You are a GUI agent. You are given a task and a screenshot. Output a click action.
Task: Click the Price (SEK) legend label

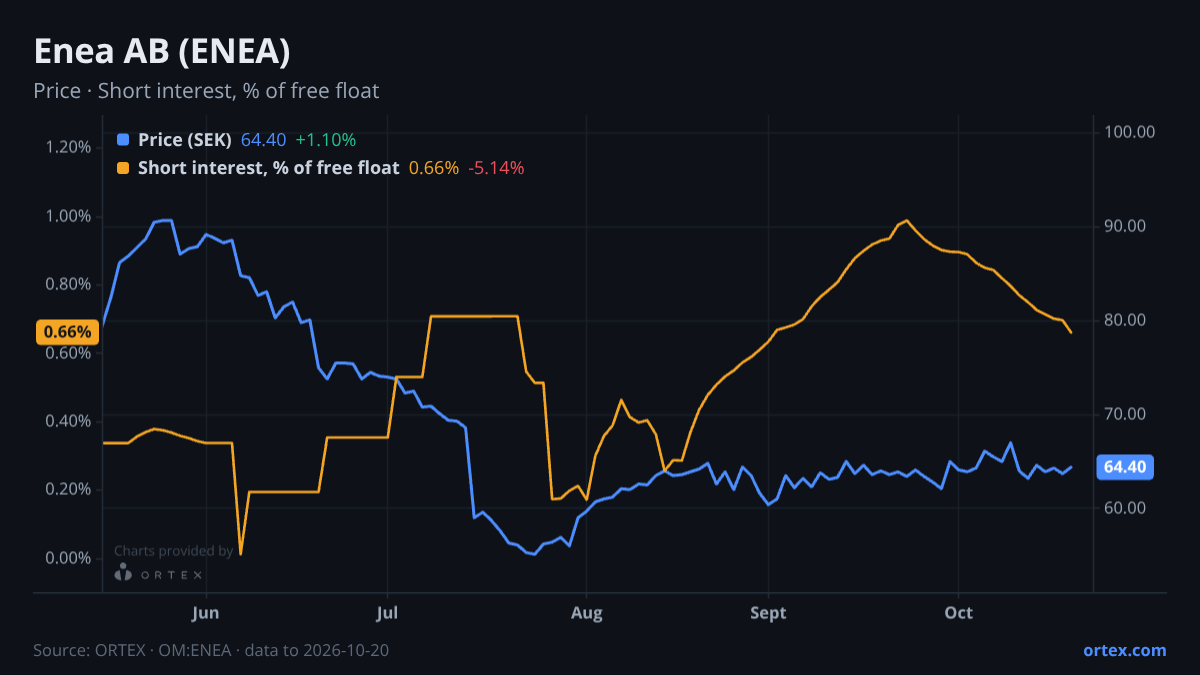[185, 140]
